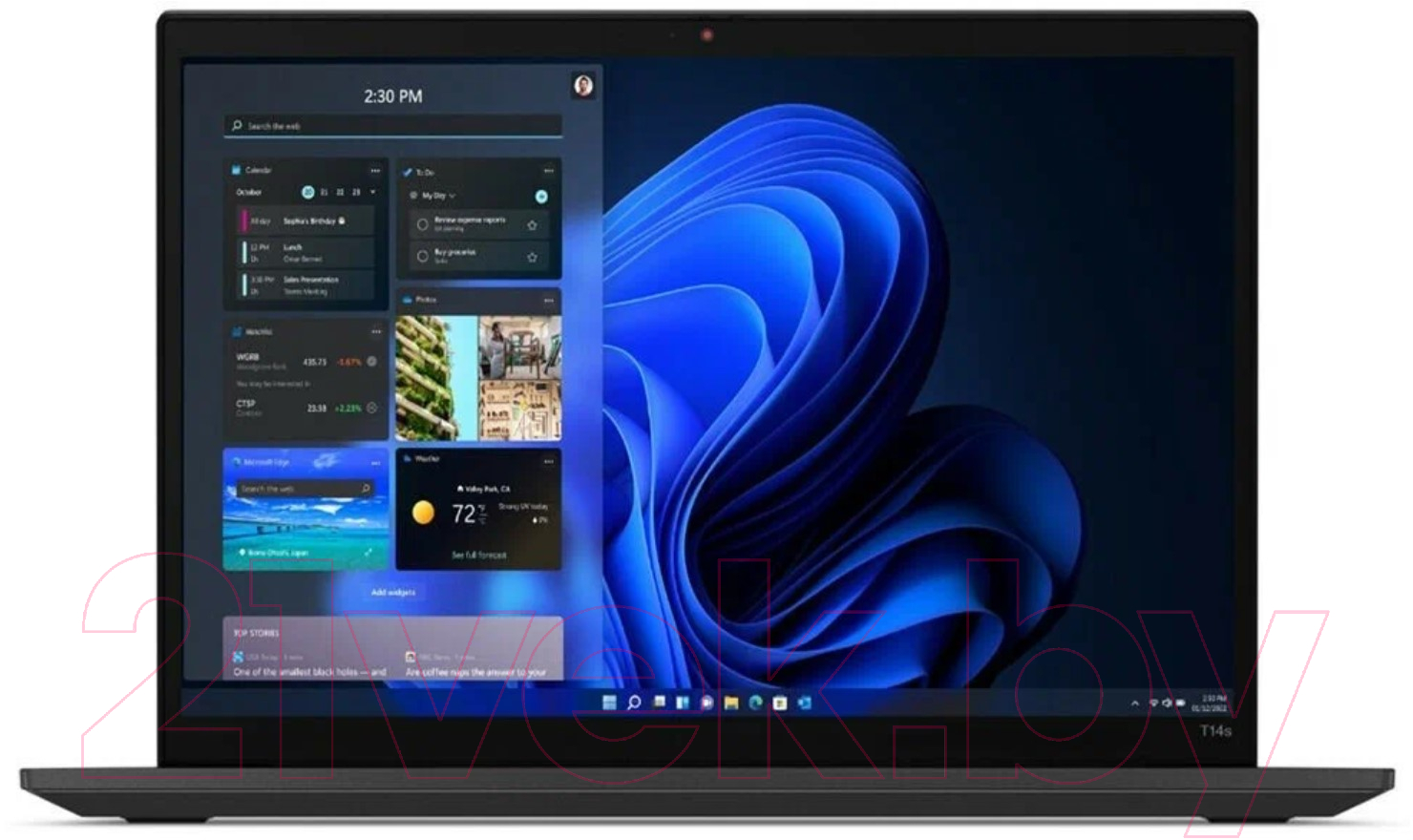Open the Chat taskbar icon

(x=706, y=703)
